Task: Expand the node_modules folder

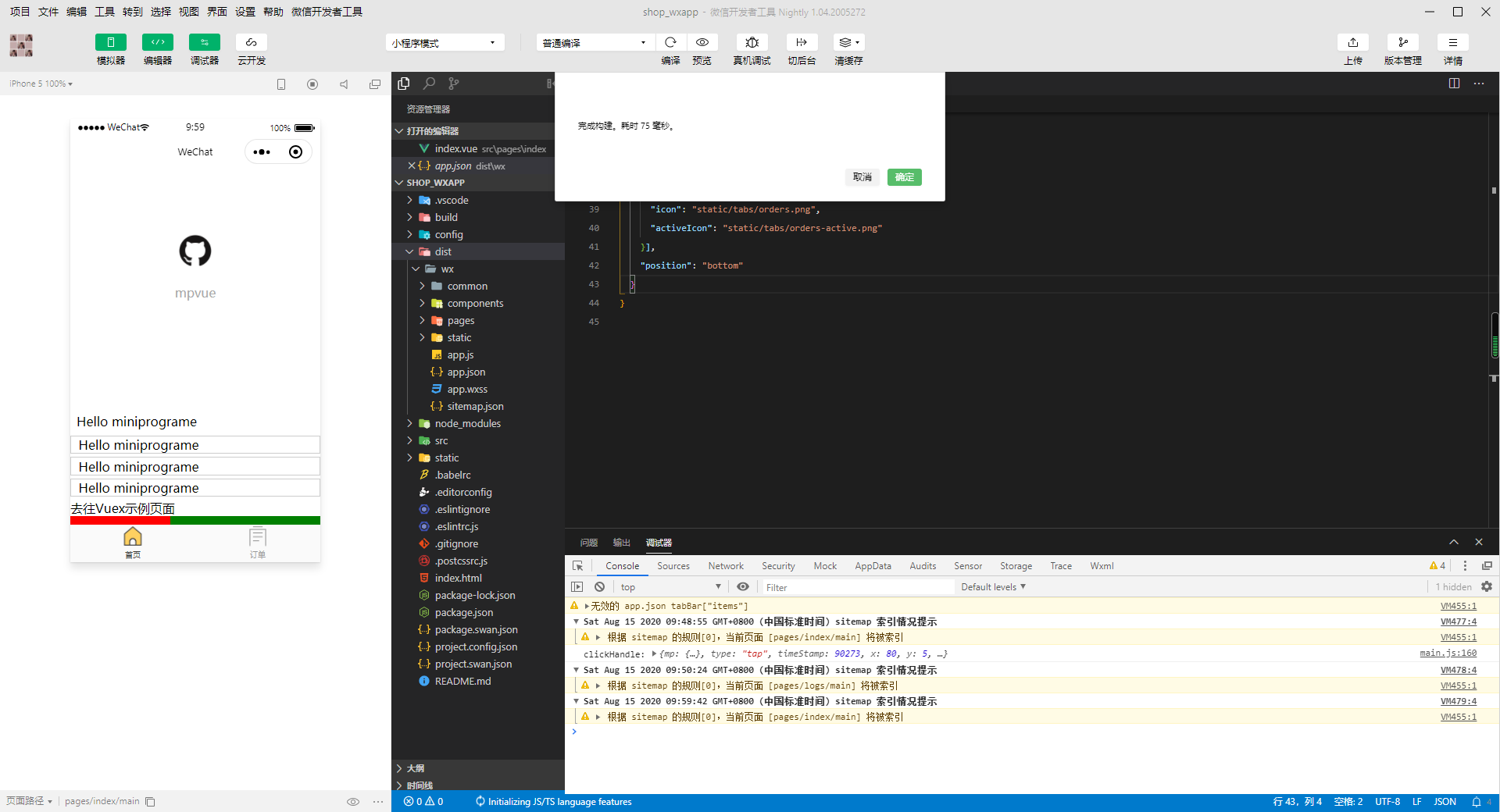Action: point(478,423)
